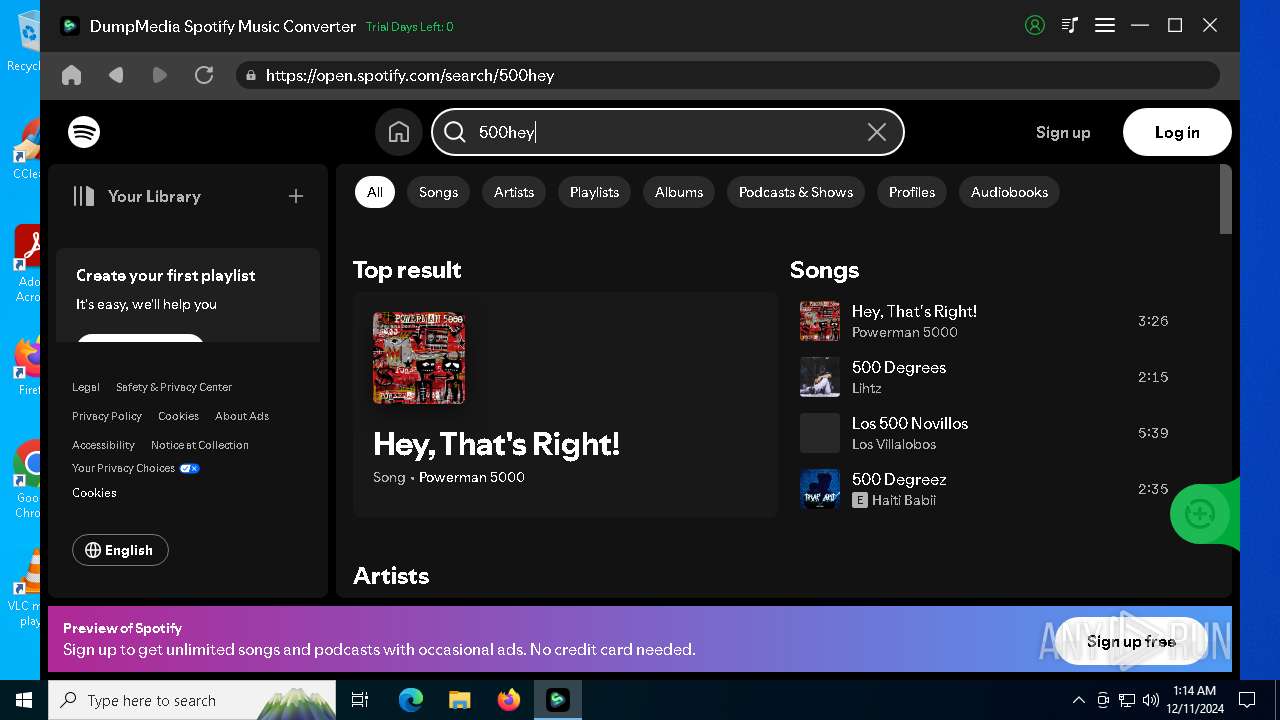Open Powerman 5000 artist in top result
The height and width of the screenshot is (720, 1280).
click(x=472, y=477)
